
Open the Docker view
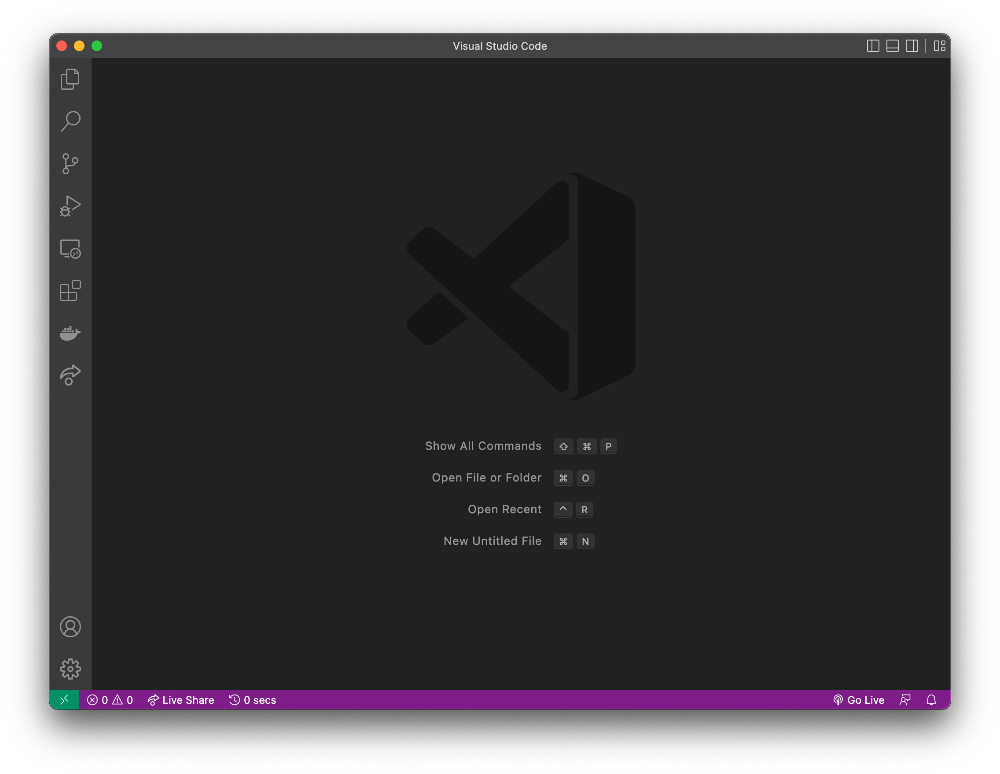tap(70, 333)
